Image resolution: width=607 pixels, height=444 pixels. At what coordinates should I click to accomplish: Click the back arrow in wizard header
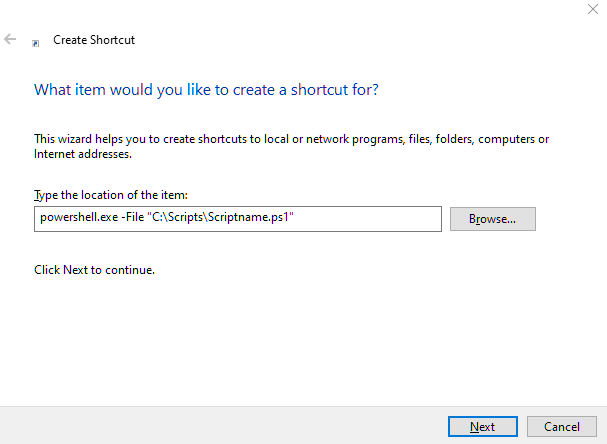click(10, 40)
